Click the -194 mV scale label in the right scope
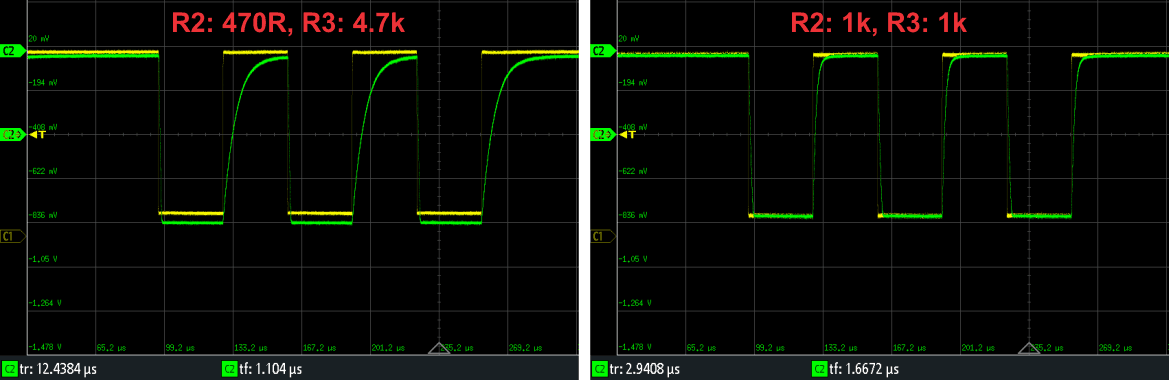Image resolution: width=1169 pixels, height=380 pixels. (634, 83)
